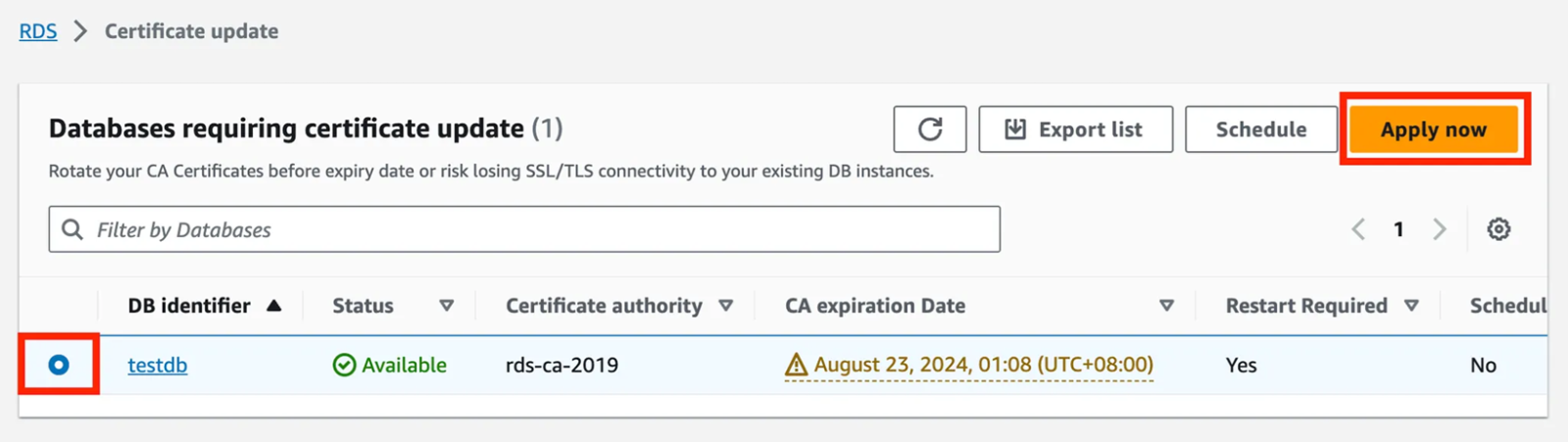Sort by DB identifier column arrow
This screenshot has width=1568, height=442.
click(274, 306)
